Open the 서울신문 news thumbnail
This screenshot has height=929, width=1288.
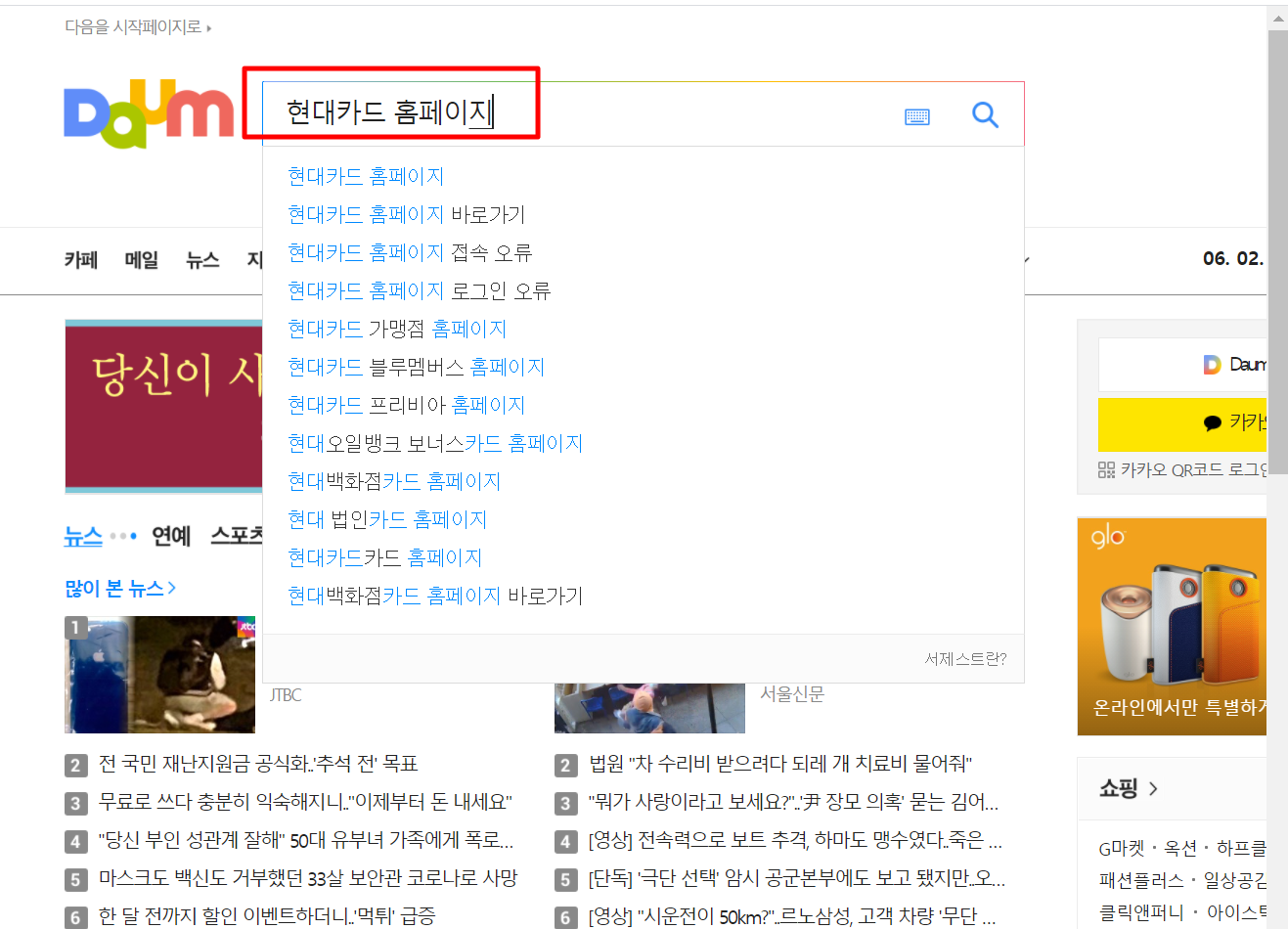tap(649, 708)
